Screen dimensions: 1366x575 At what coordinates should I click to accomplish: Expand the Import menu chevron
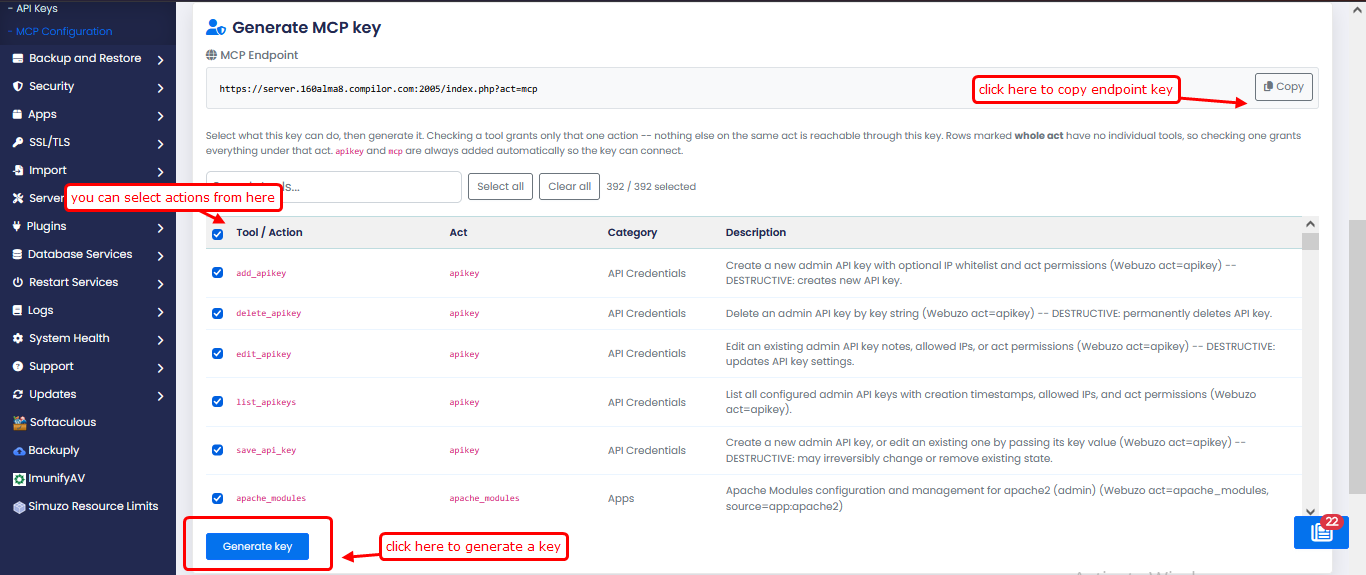[161, 172]
